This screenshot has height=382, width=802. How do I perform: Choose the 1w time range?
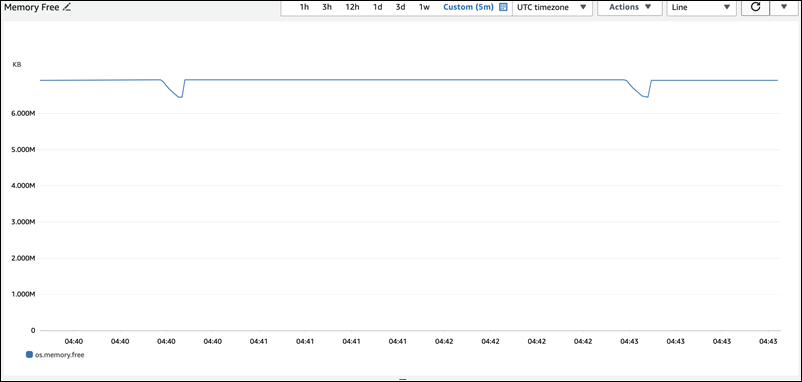[x=424, y=7]
